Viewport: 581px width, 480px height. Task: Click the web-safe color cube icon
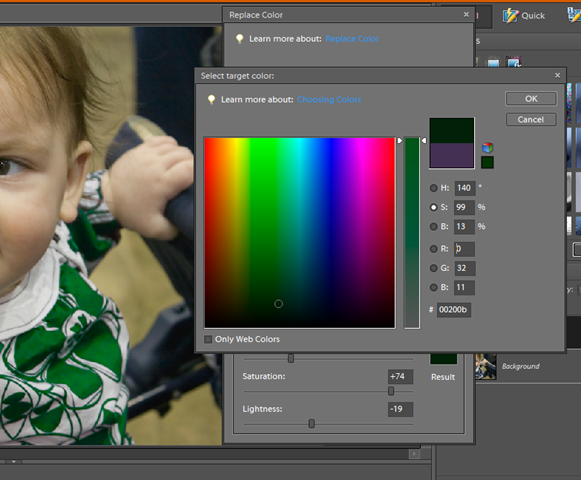pyautogui.click(x=487, y=148)
